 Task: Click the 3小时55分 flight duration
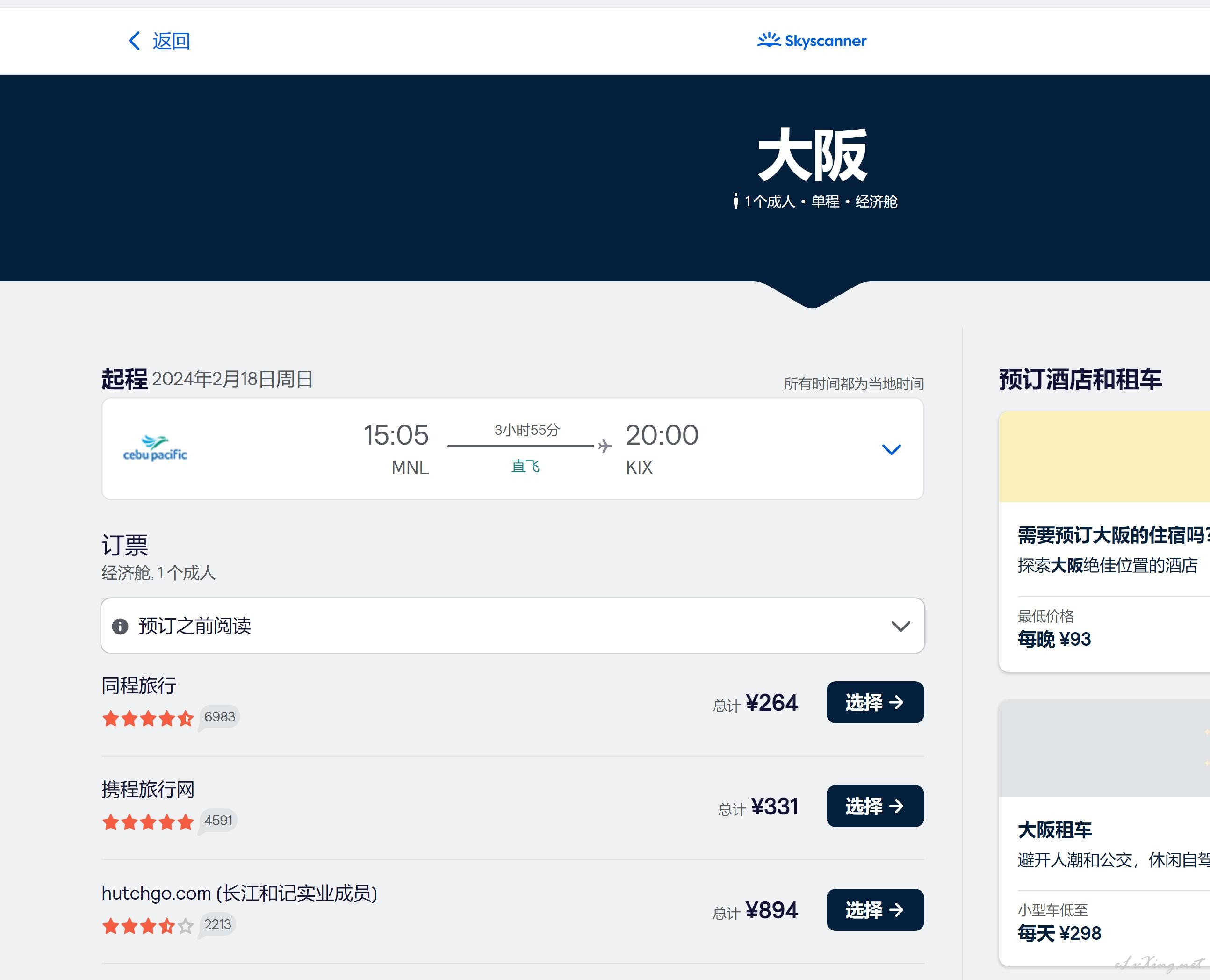[527, 430]
